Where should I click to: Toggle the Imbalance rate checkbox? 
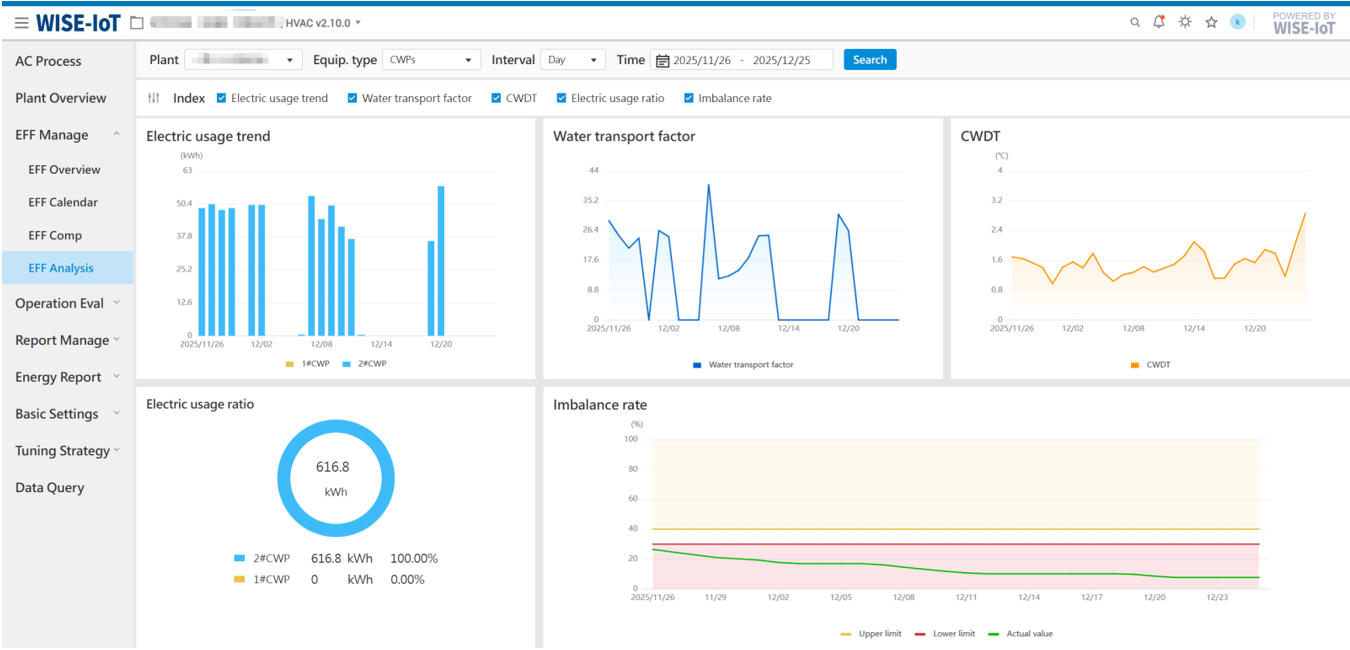pyautogui.click(x=689, y=98)
